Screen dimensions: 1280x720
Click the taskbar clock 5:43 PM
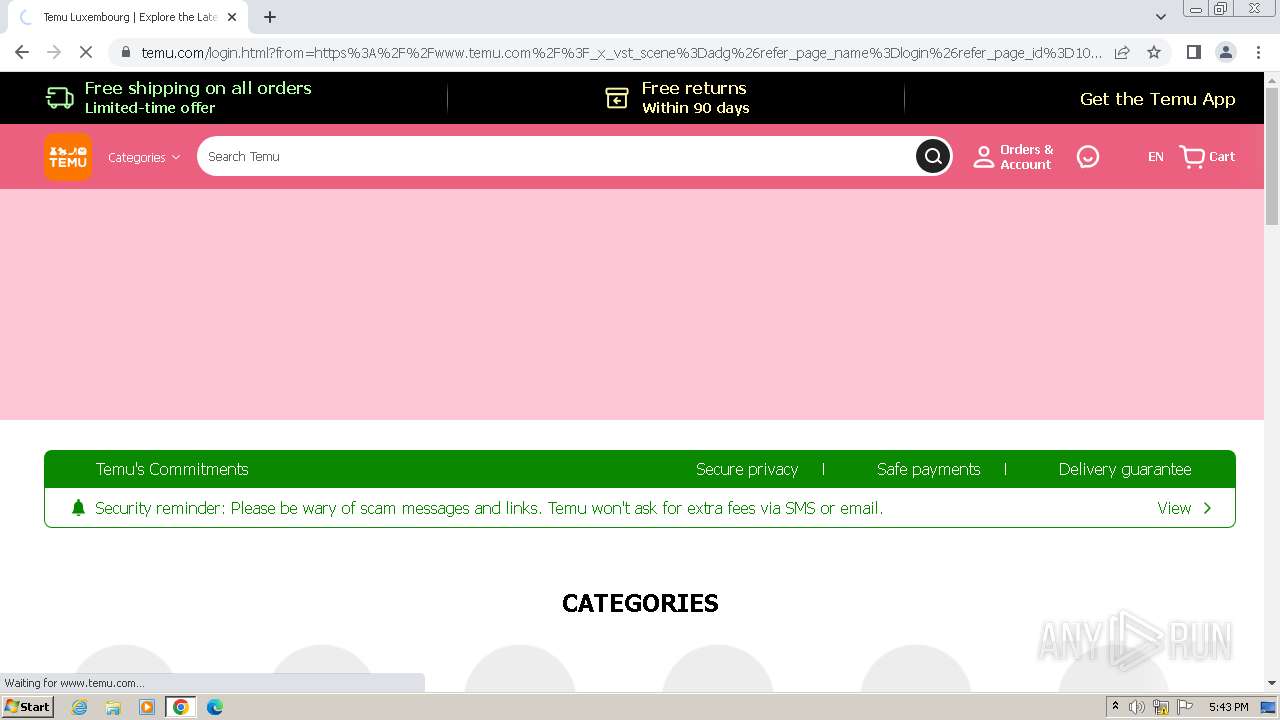click(x=1228, y=707)
